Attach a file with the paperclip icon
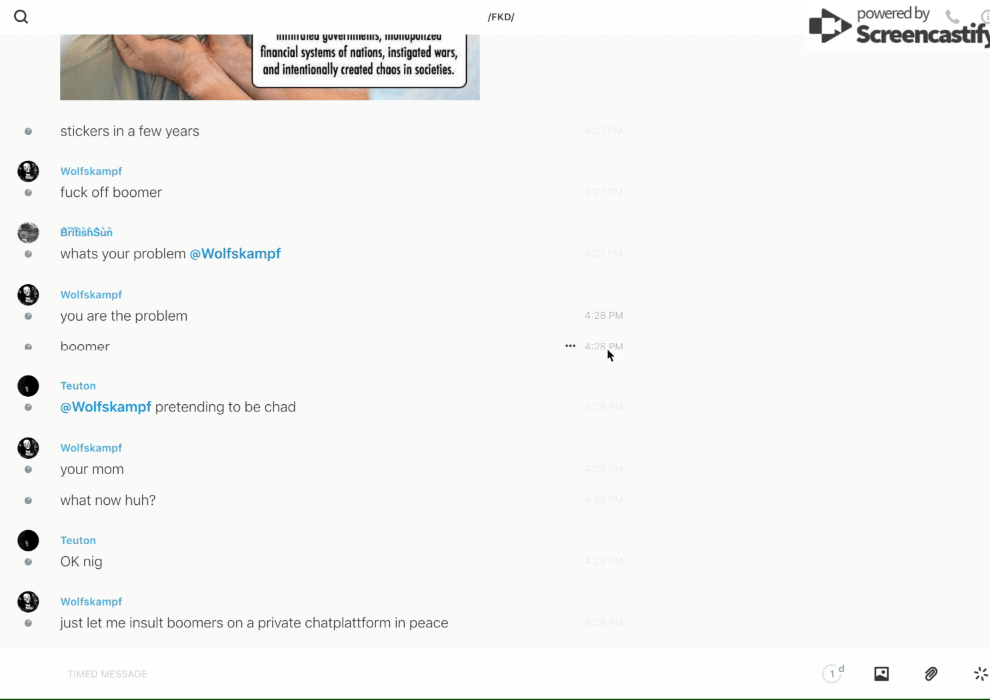The height and width of the screenshot is (700, 990). (931, 674)
